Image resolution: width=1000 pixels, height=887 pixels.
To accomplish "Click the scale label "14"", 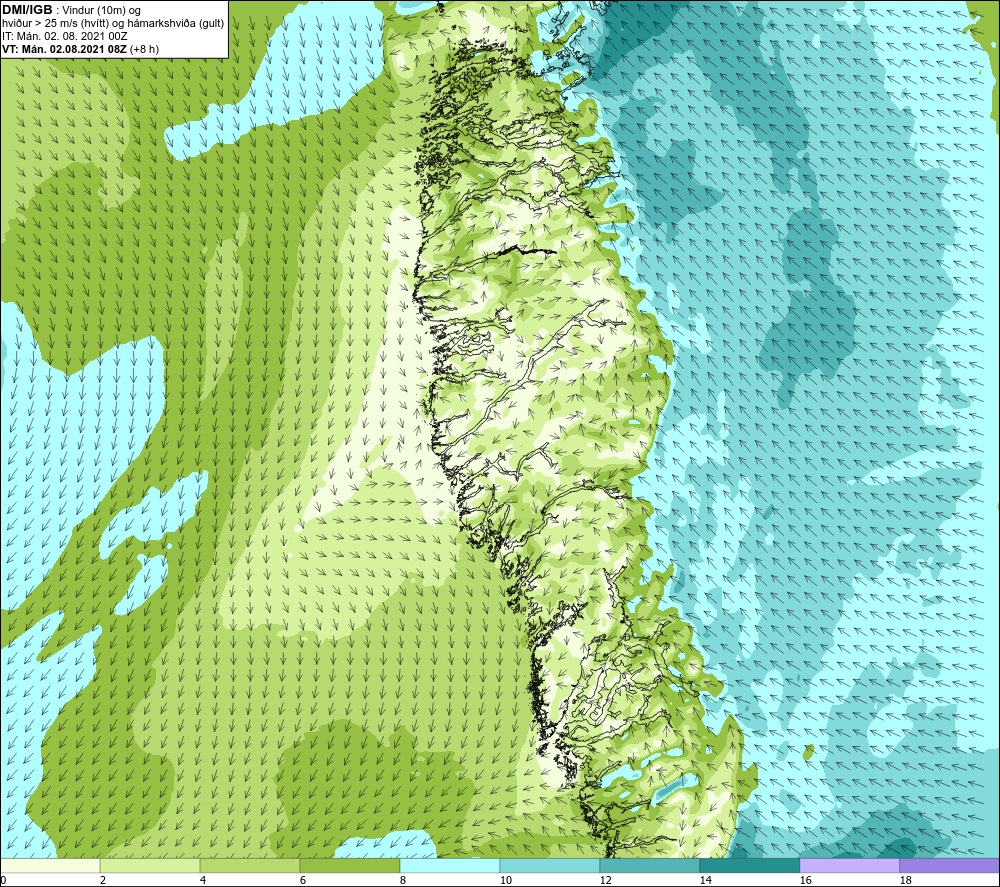I will coord(705,881).
